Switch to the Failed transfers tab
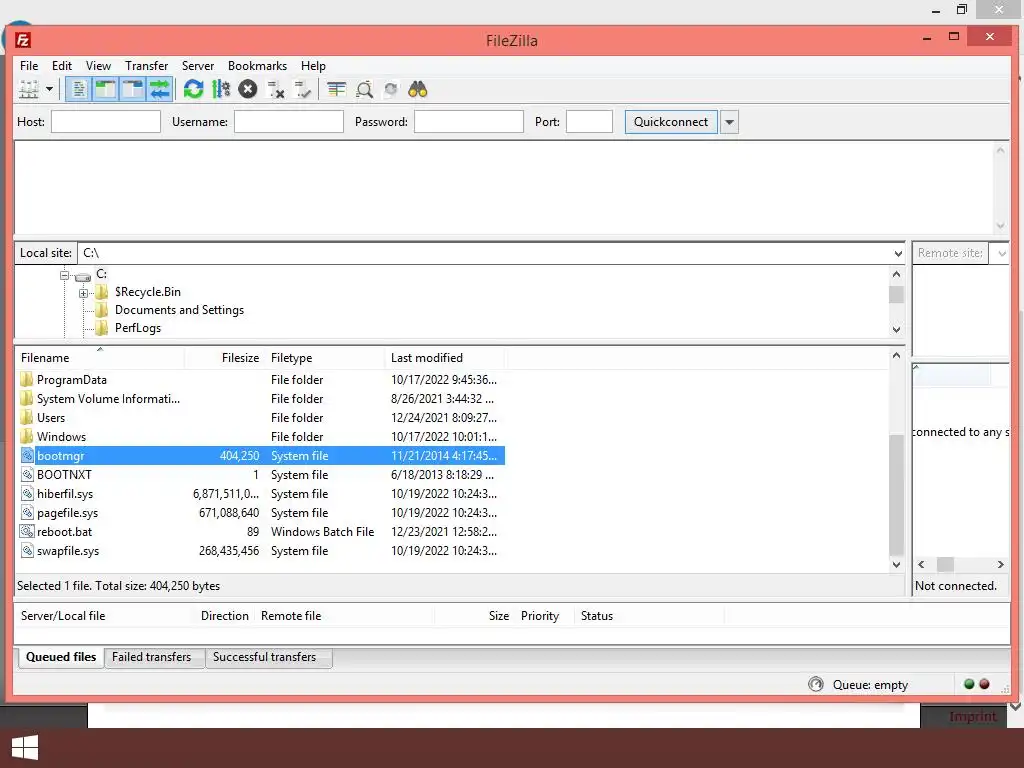The image size is (1024, 768). [152, 657]
